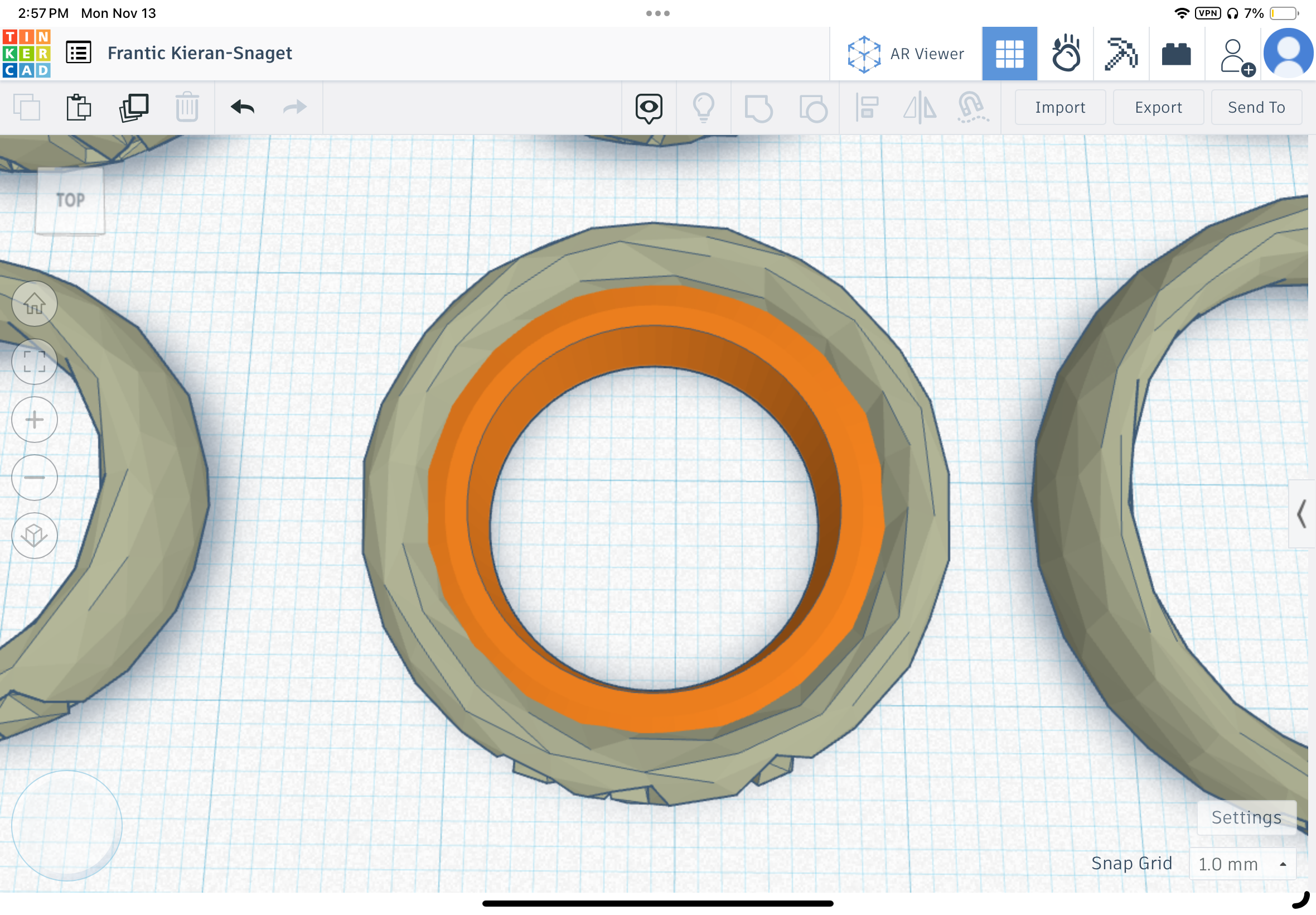This screenshot has width=1316, height=915.
Task: Mirror the selected shape
Action: point(921,107)
